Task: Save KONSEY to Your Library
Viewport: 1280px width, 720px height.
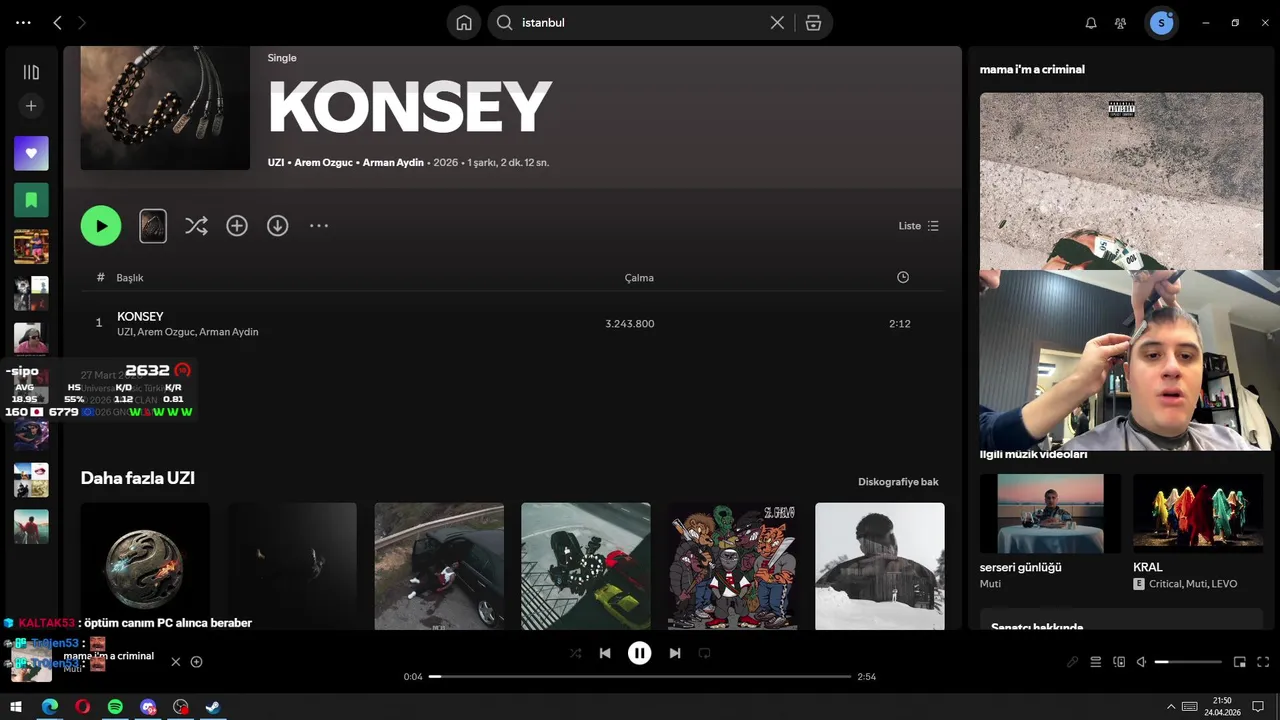Action: (237, 226)
